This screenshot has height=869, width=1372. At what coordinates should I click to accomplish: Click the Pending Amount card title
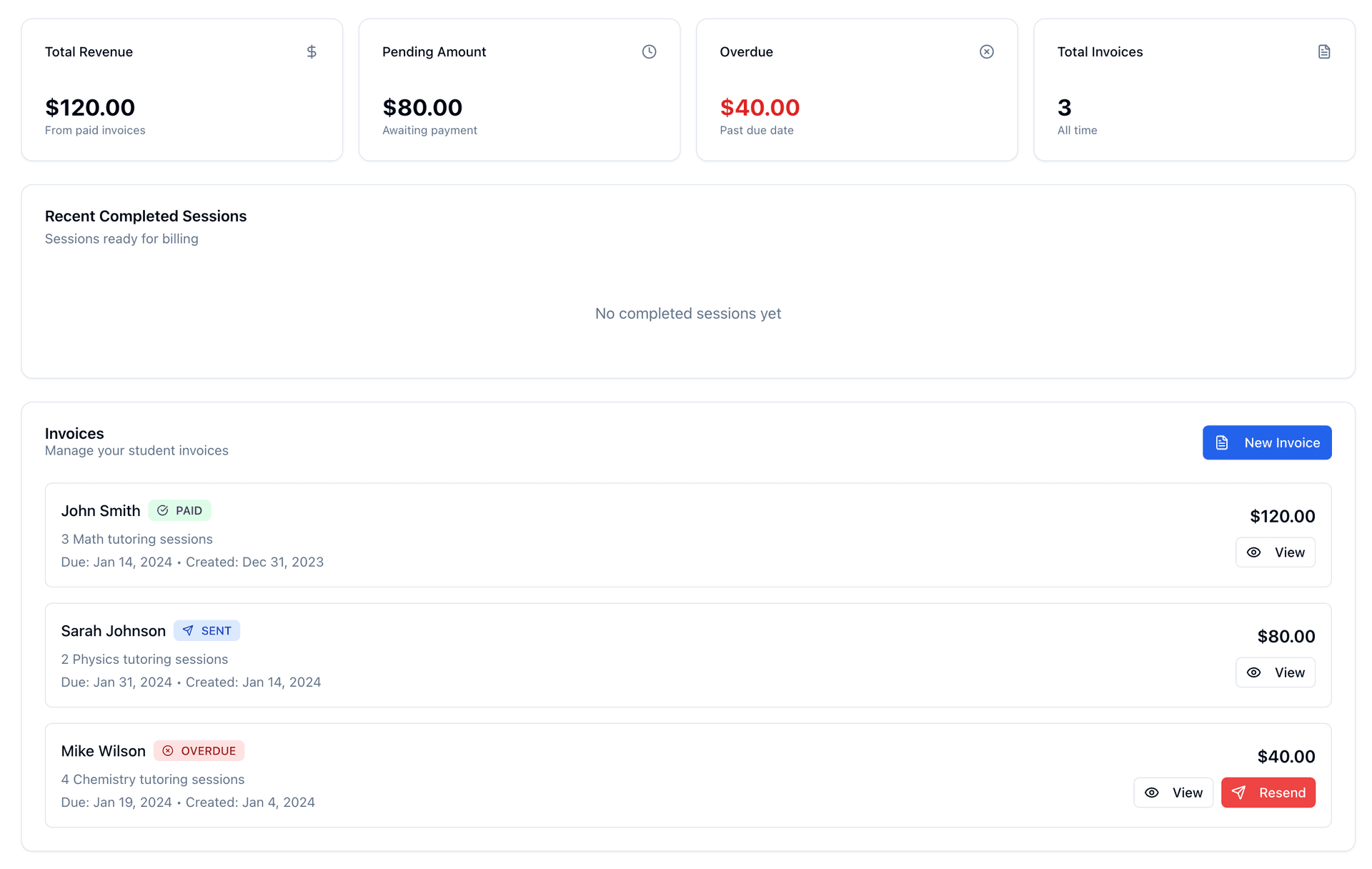coord(434,51)
